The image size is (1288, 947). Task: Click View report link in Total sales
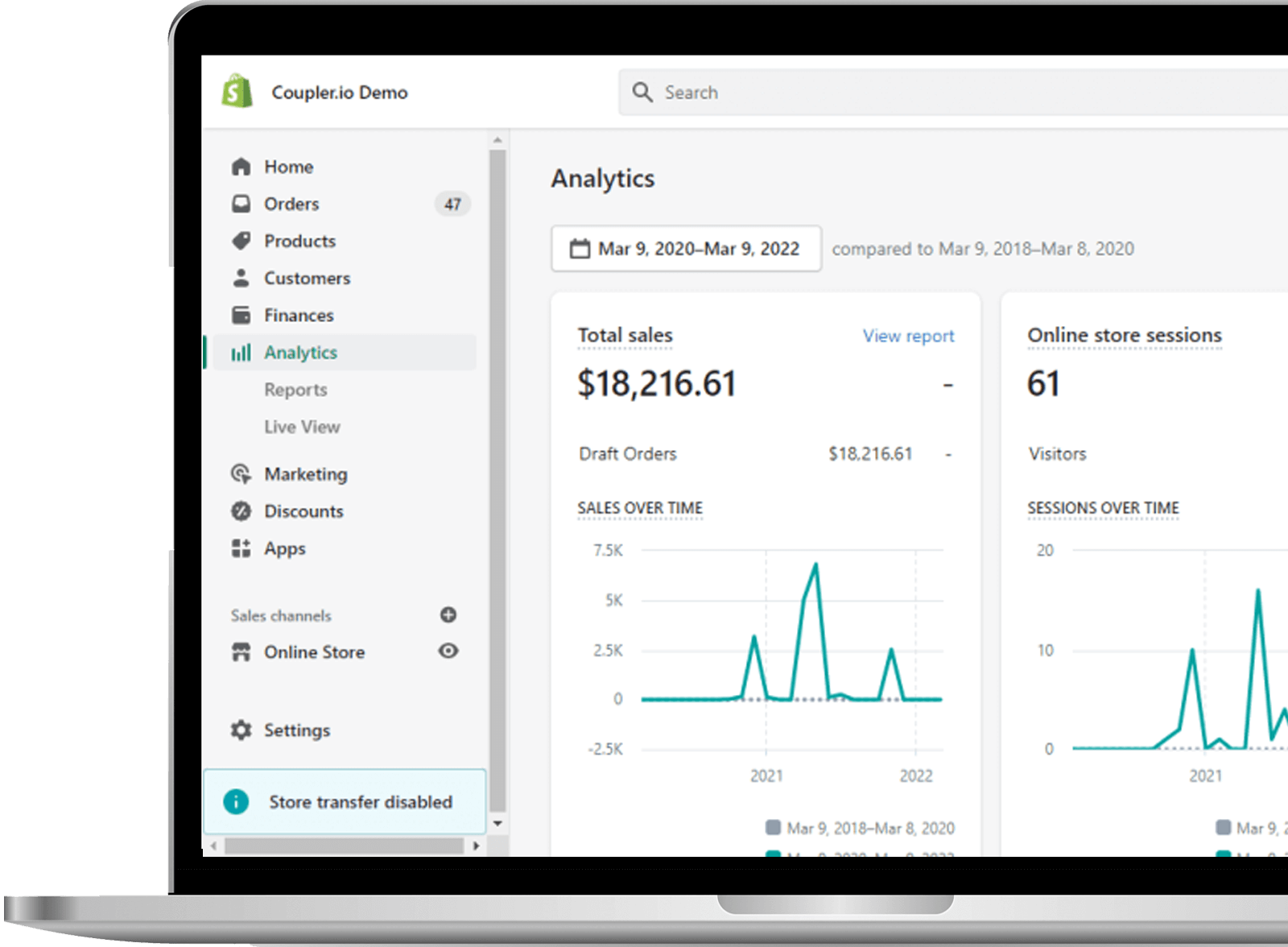pyautogui.click(x=908, y=336)
